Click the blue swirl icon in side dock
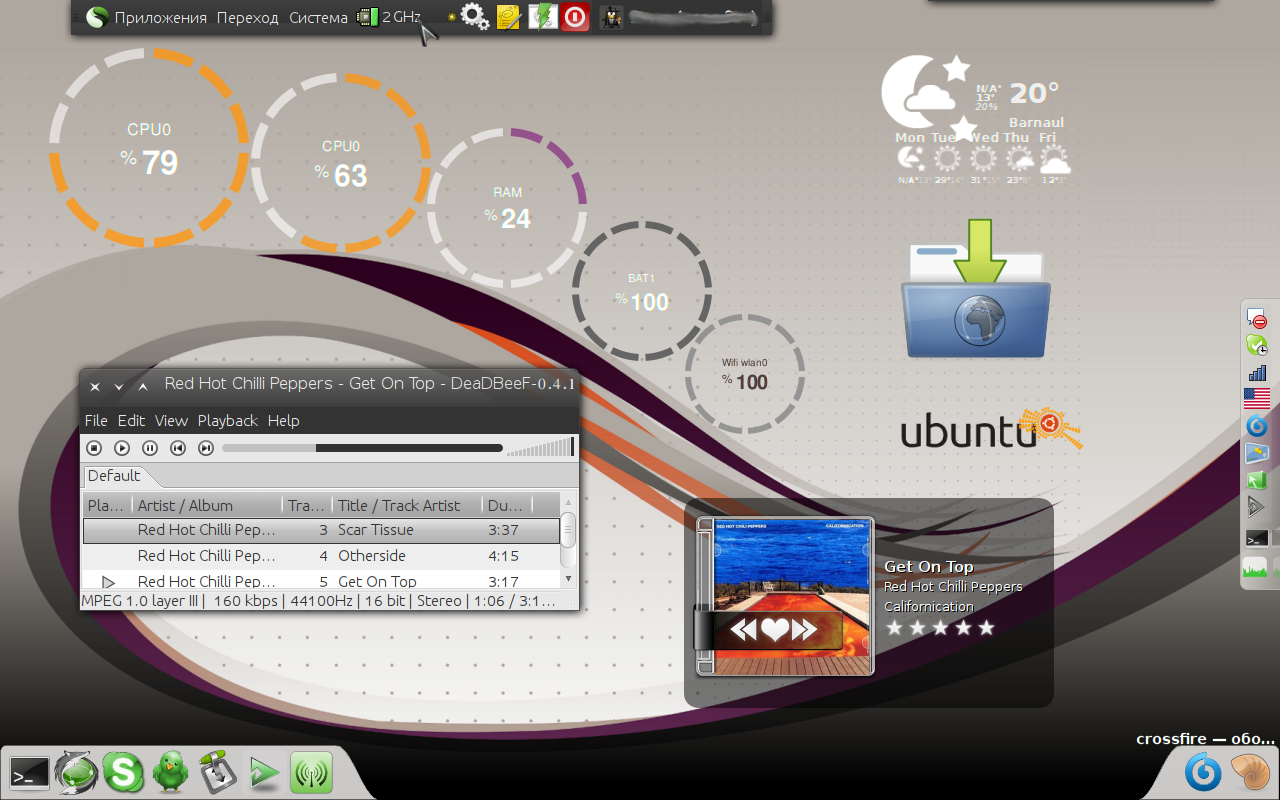 point(1257,426)
